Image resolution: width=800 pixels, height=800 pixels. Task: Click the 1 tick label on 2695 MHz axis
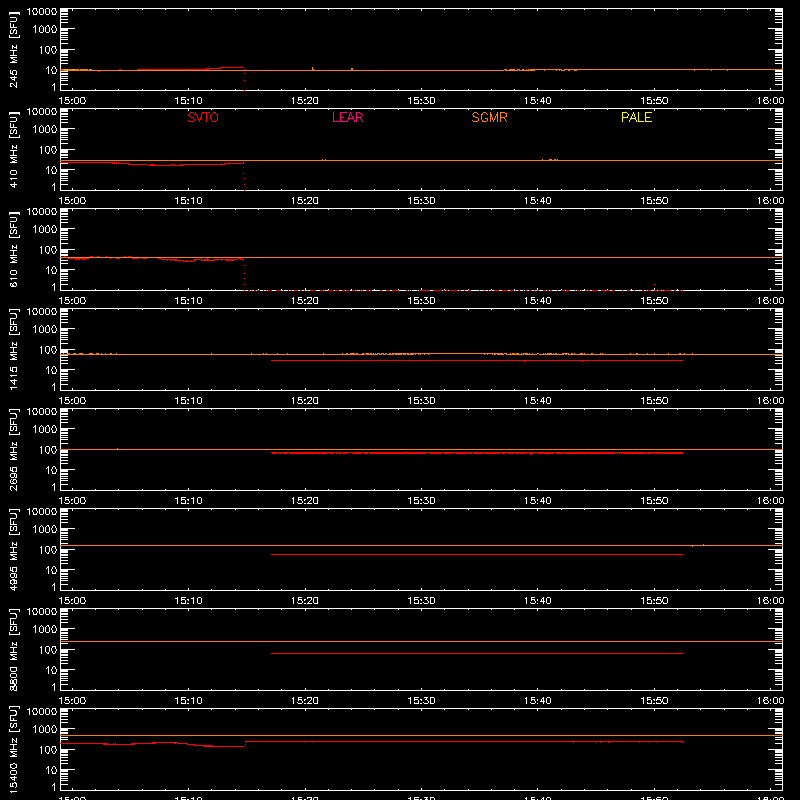click(x=54, y=487)
